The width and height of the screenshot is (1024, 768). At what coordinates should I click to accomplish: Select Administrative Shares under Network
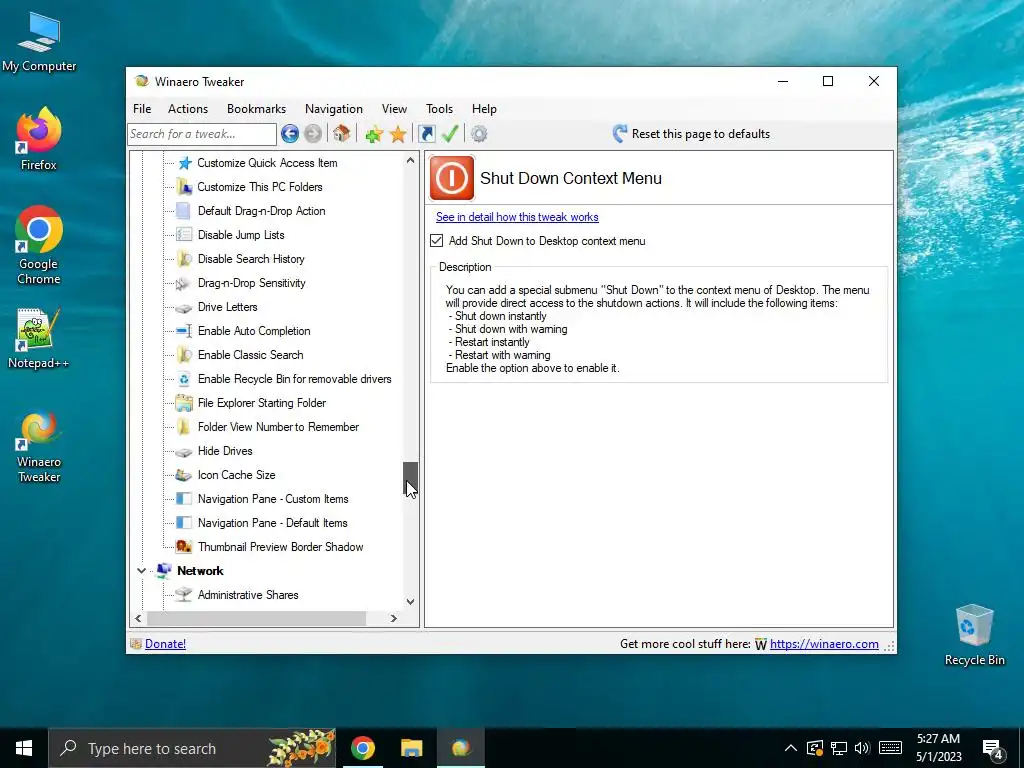pyautogui.click(x=248, y=595)
